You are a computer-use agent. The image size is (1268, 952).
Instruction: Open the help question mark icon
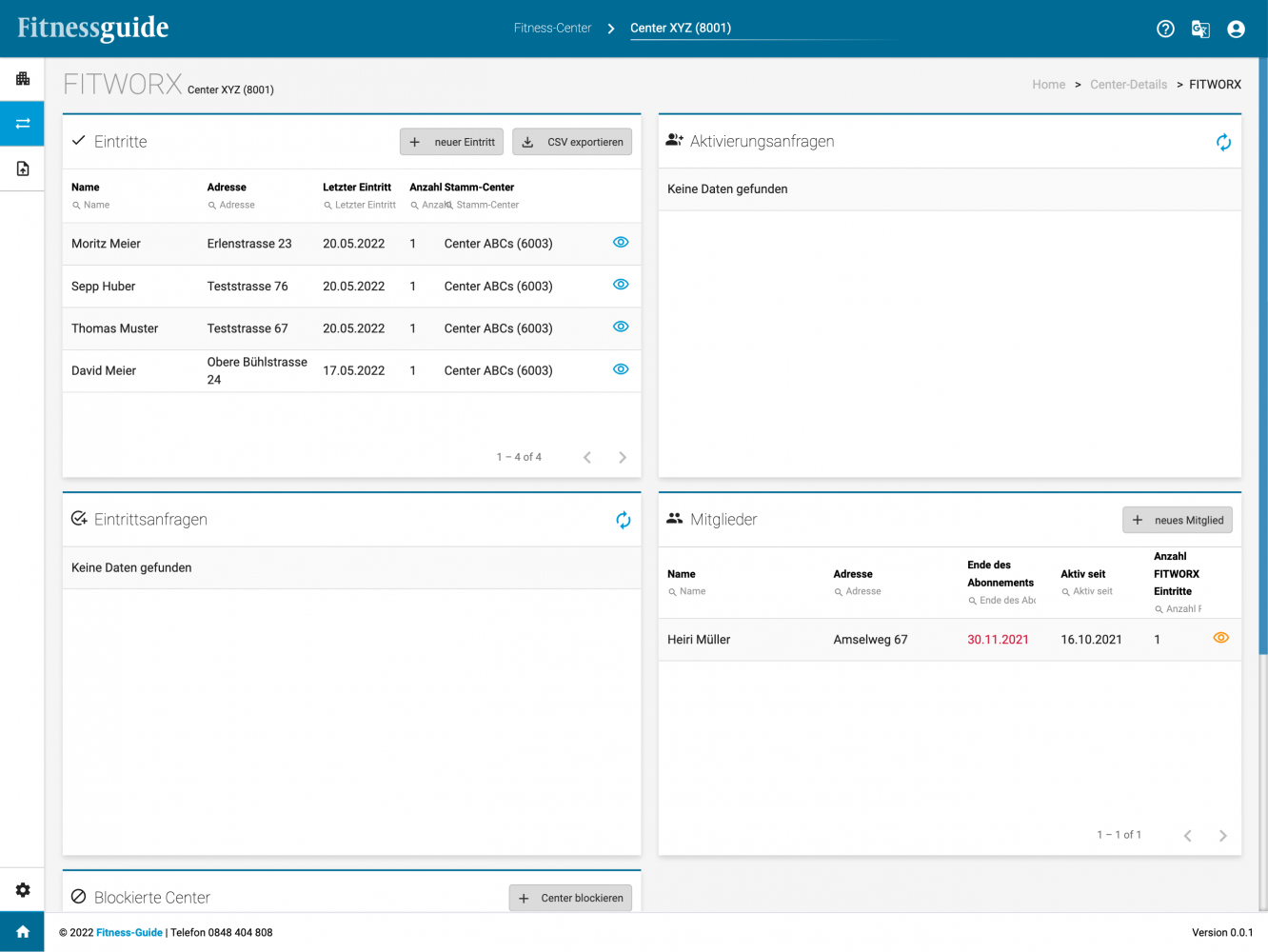pos(1165,29)
